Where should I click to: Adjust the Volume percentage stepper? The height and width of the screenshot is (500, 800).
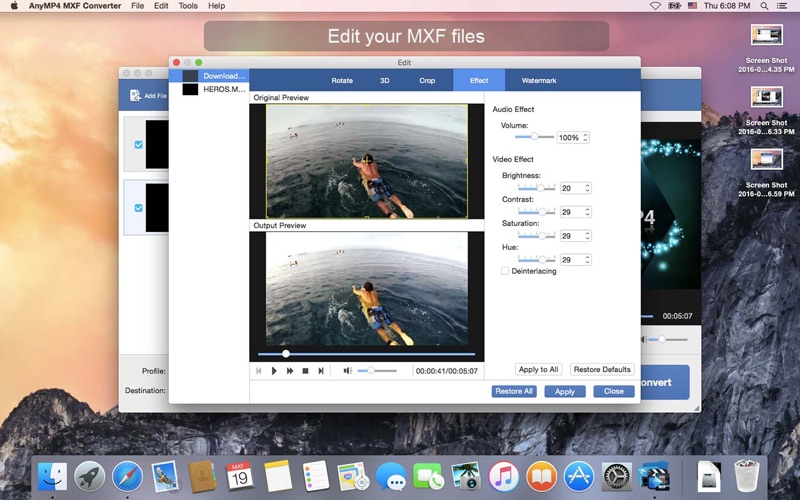click(x=585, y=137)
